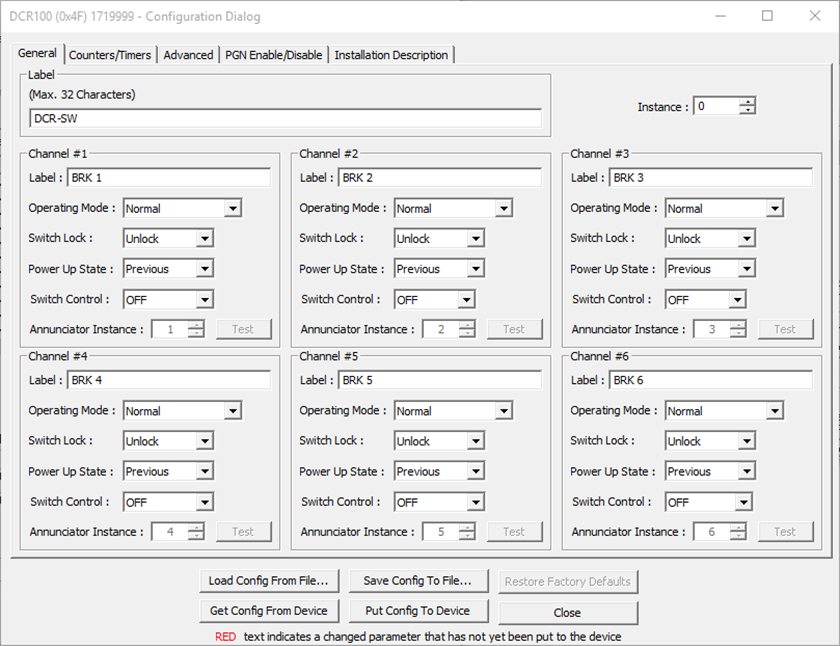Expand Channel #5 Operating Mode dropdown
Screen dimensions: 840x646
coord(503,411)
